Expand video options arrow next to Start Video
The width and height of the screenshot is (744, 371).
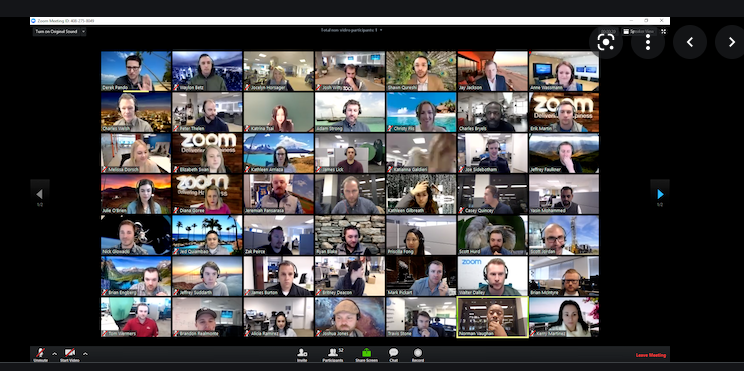[x=85, y=353]
